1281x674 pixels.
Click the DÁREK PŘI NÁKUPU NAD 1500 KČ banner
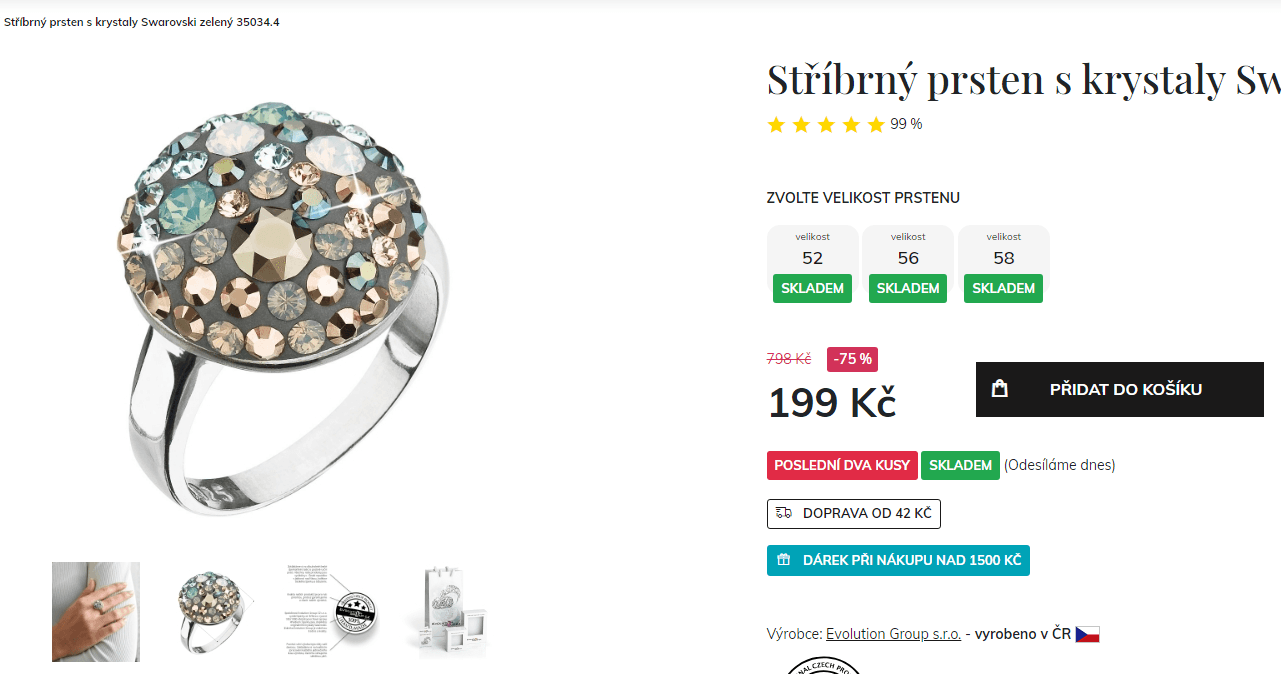point(898,560)
